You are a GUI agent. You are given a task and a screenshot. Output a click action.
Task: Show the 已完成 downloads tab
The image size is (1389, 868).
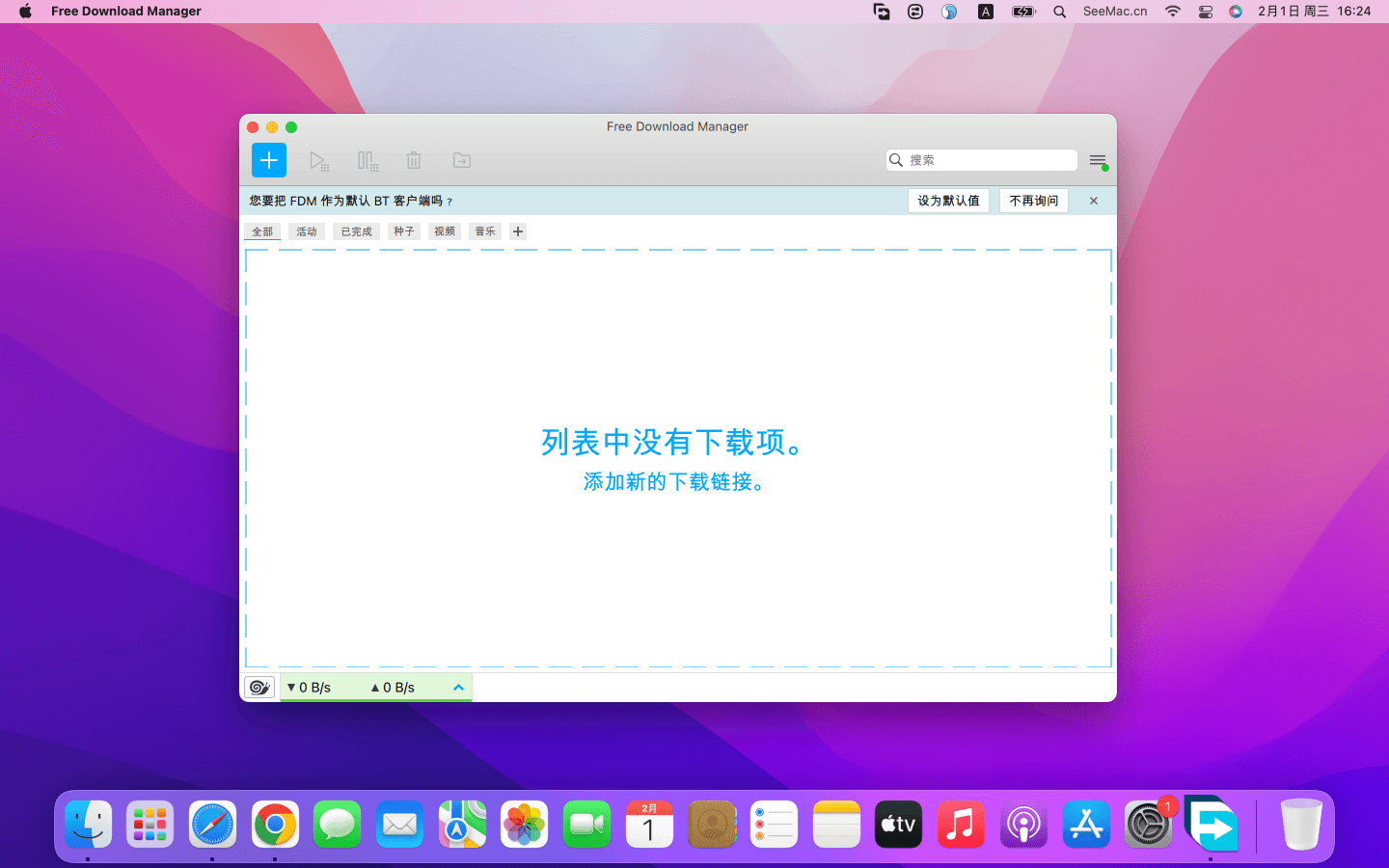click(356, 231)
